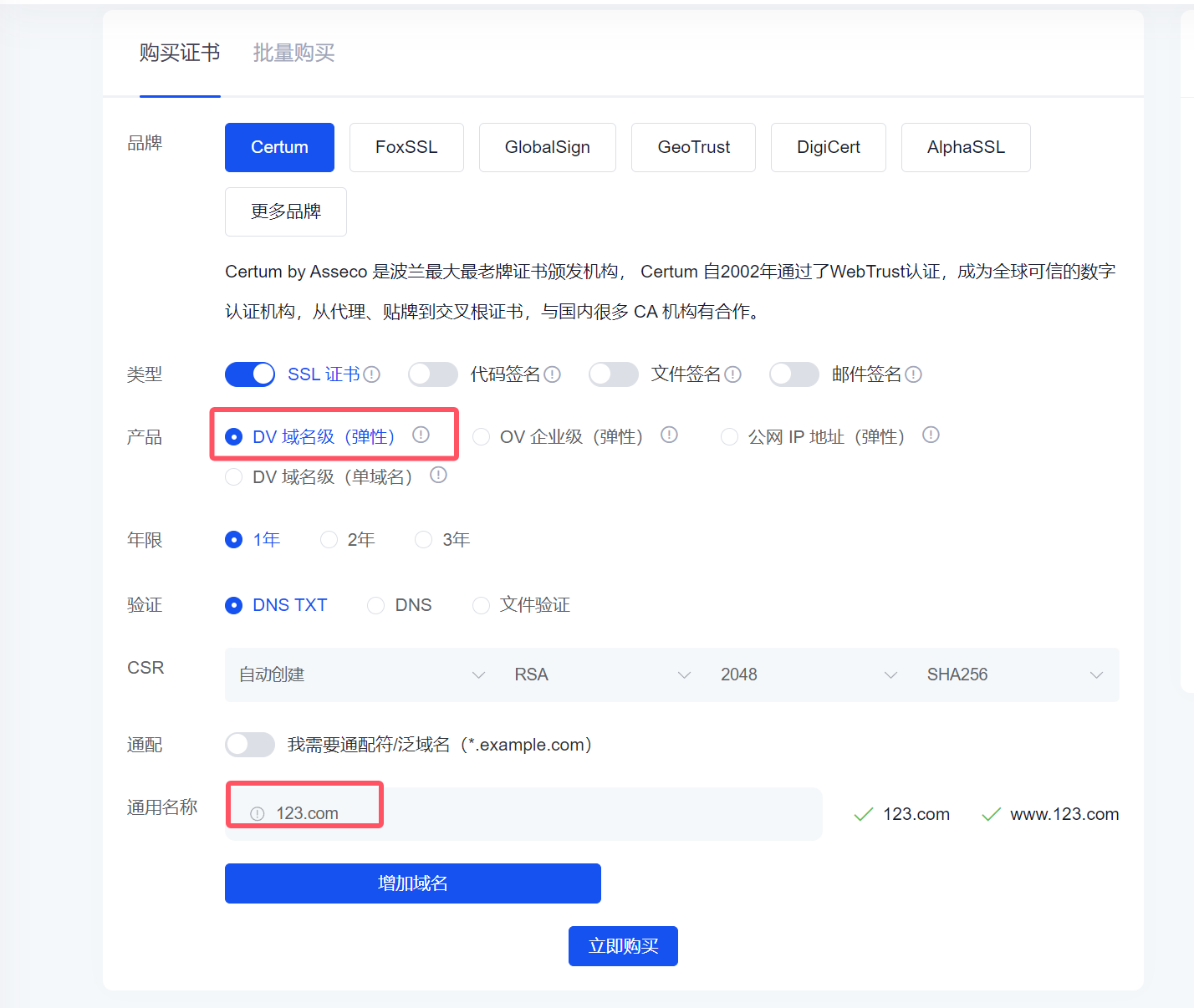Open the SHA256 hash dropdown

(1016, 675)
